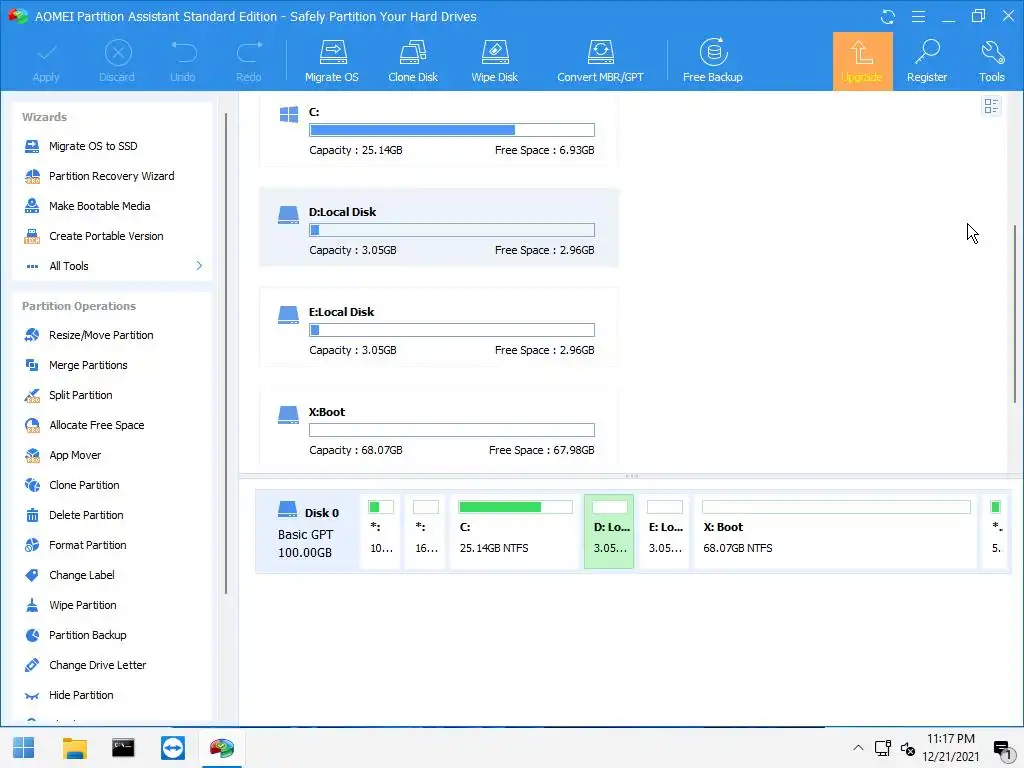Open the Clone Disk tool
1024x768 pixels.
click(x=413, y=61)
